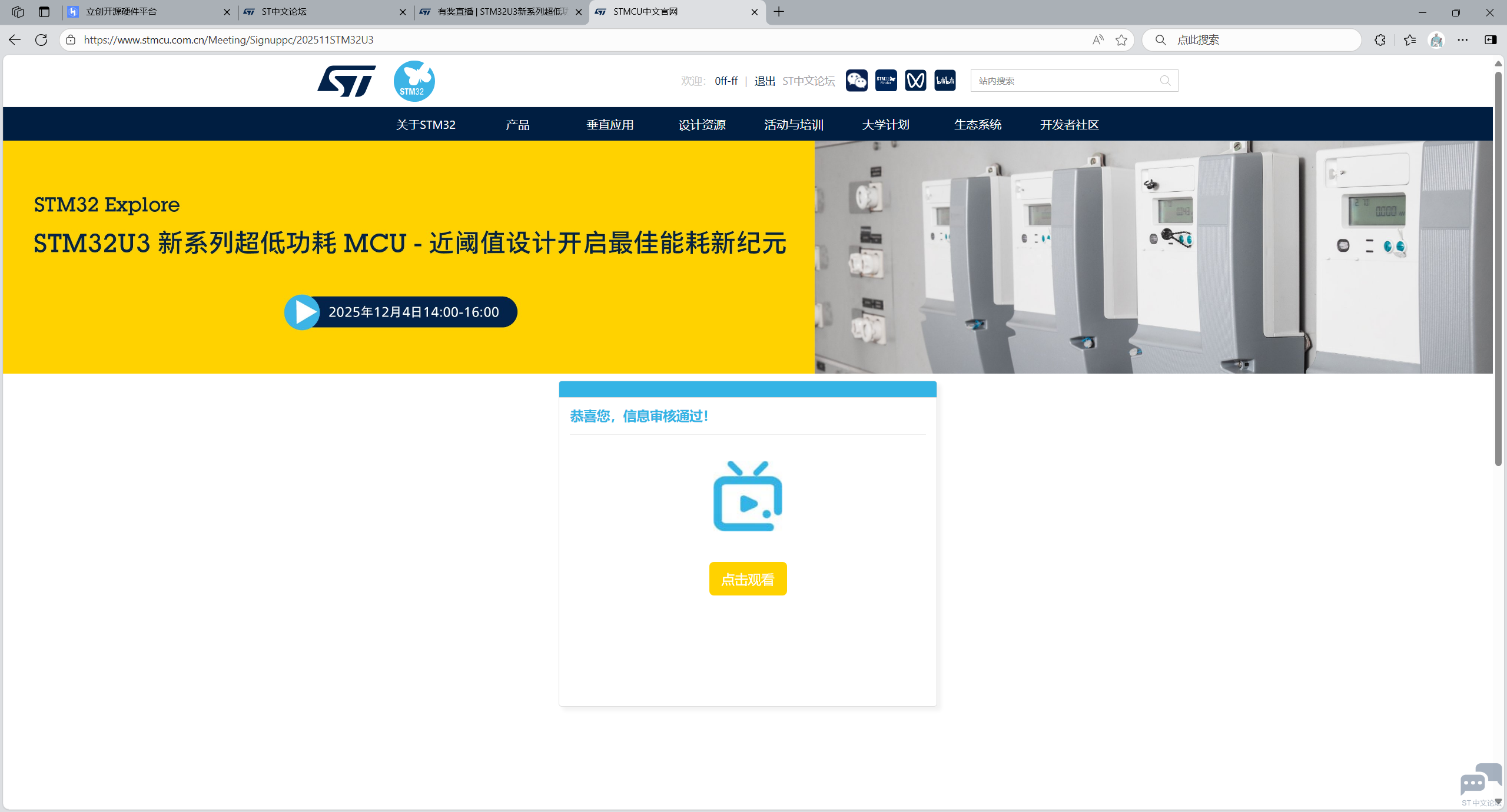
Task: Click the STM32 Finder icon
Action: pos(886,81)
